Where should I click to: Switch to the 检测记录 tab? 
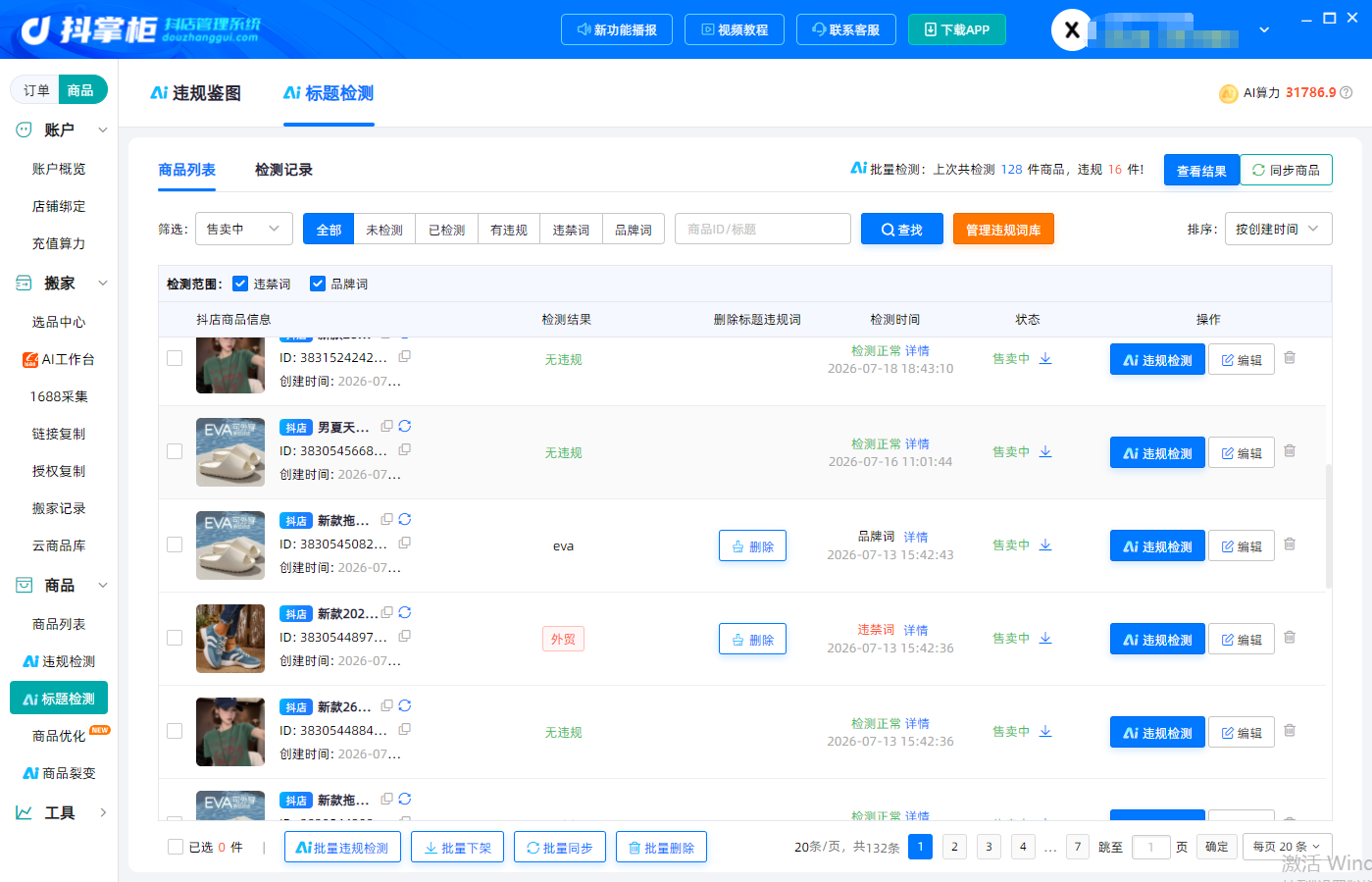283,170
